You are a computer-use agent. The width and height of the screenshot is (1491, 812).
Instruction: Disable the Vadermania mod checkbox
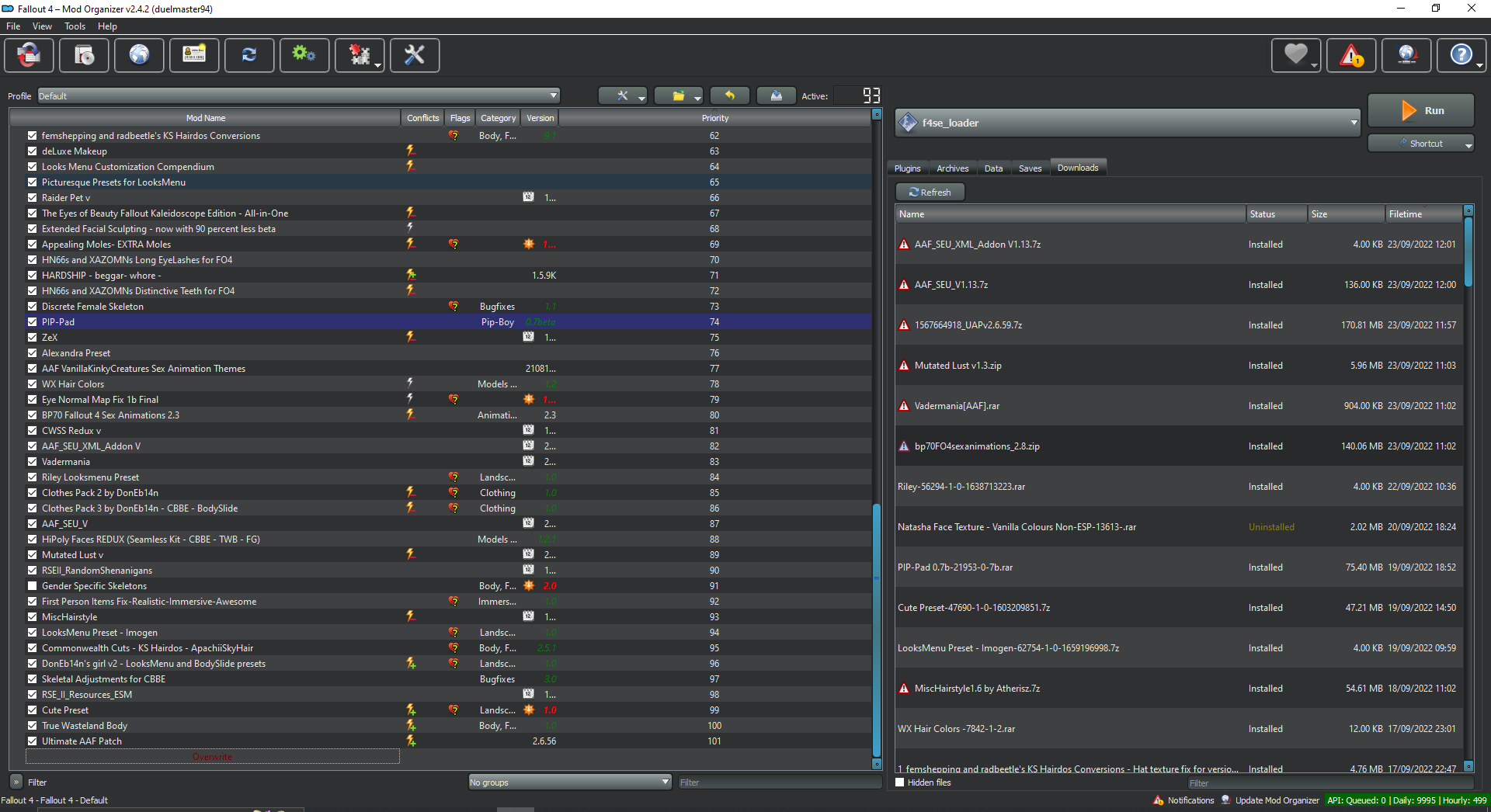(x=33, y=461)
